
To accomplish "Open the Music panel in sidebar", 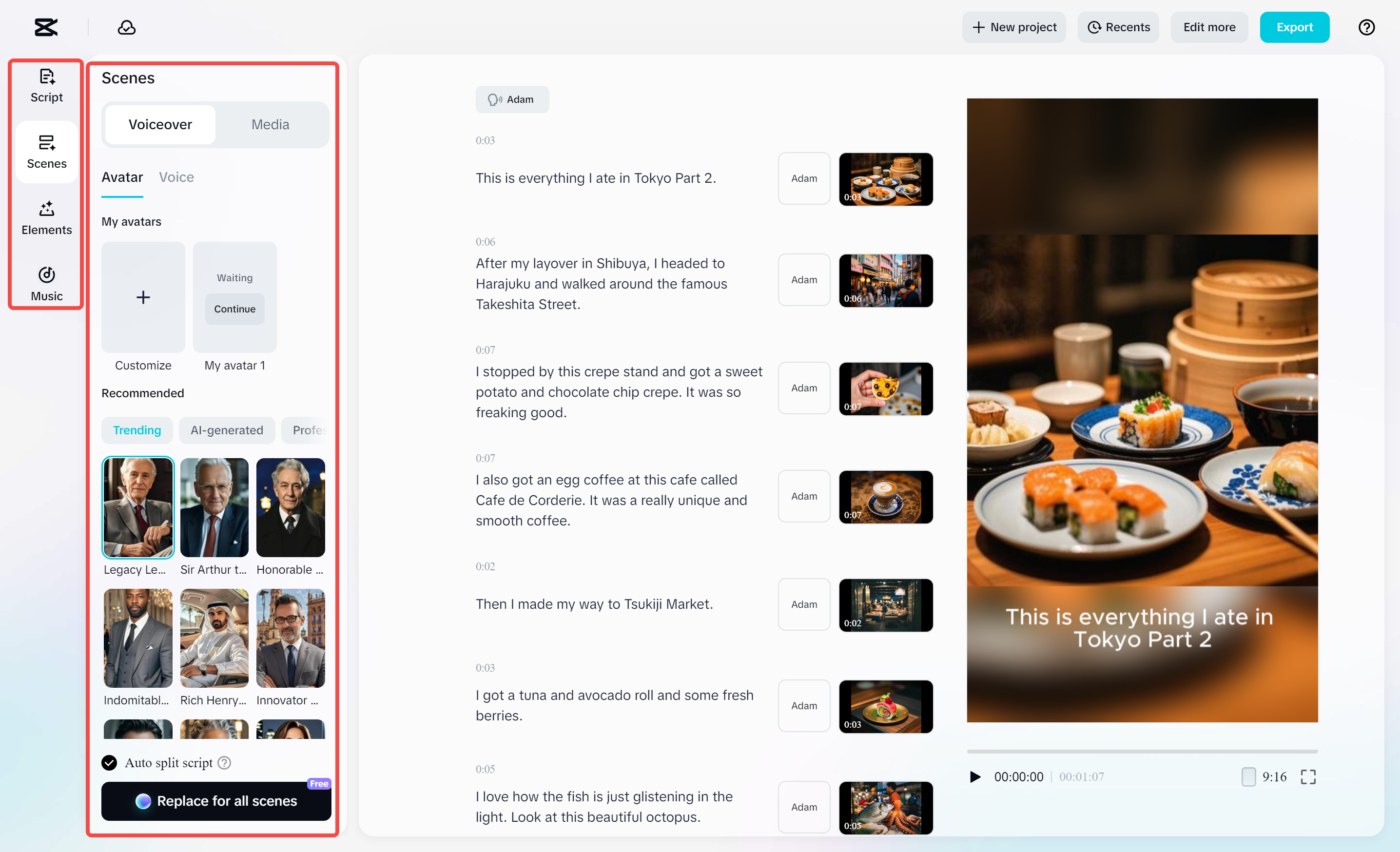I will pos(47,284).
